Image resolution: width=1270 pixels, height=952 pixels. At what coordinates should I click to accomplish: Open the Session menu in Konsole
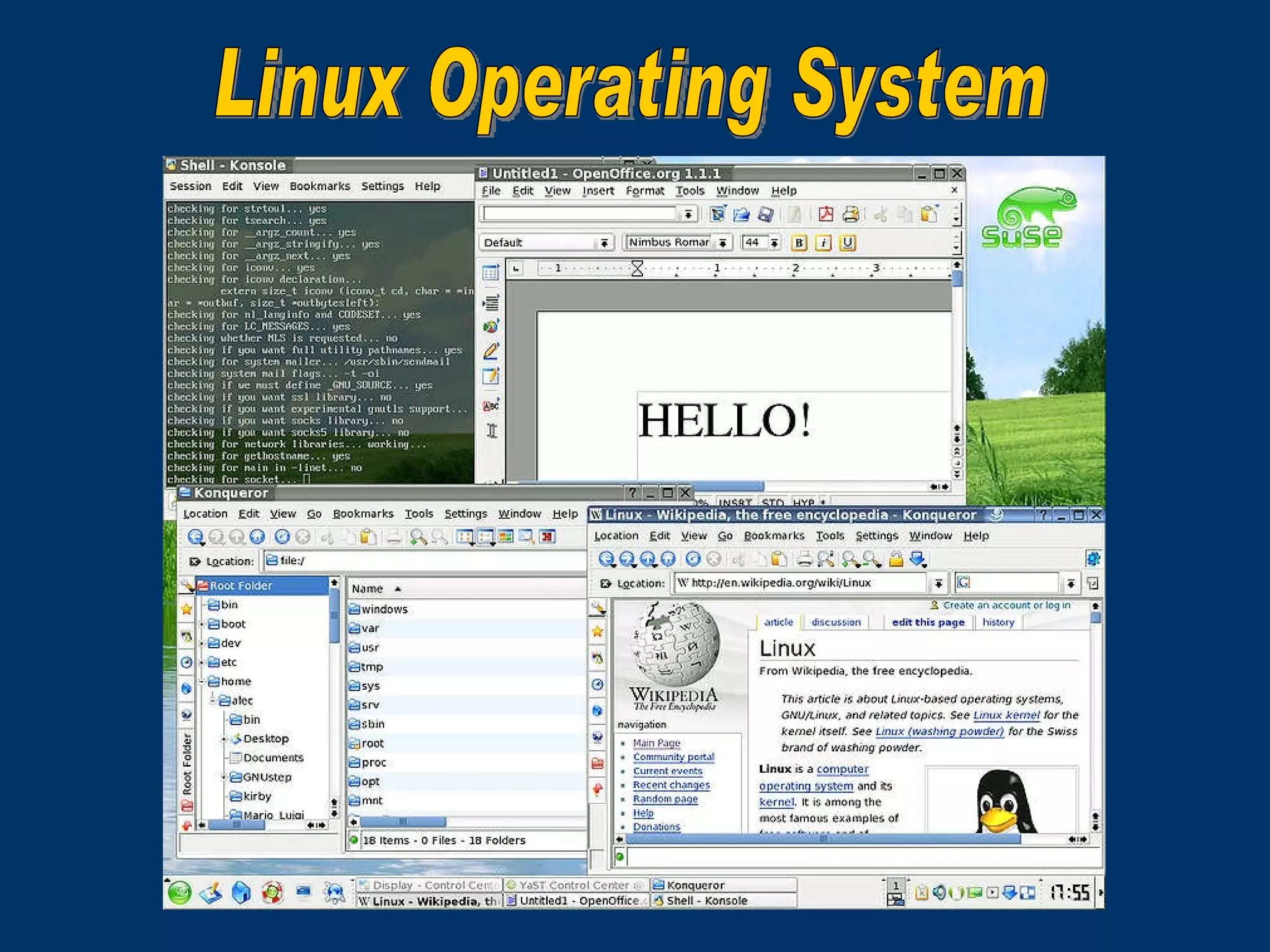(x=190, y=186)
